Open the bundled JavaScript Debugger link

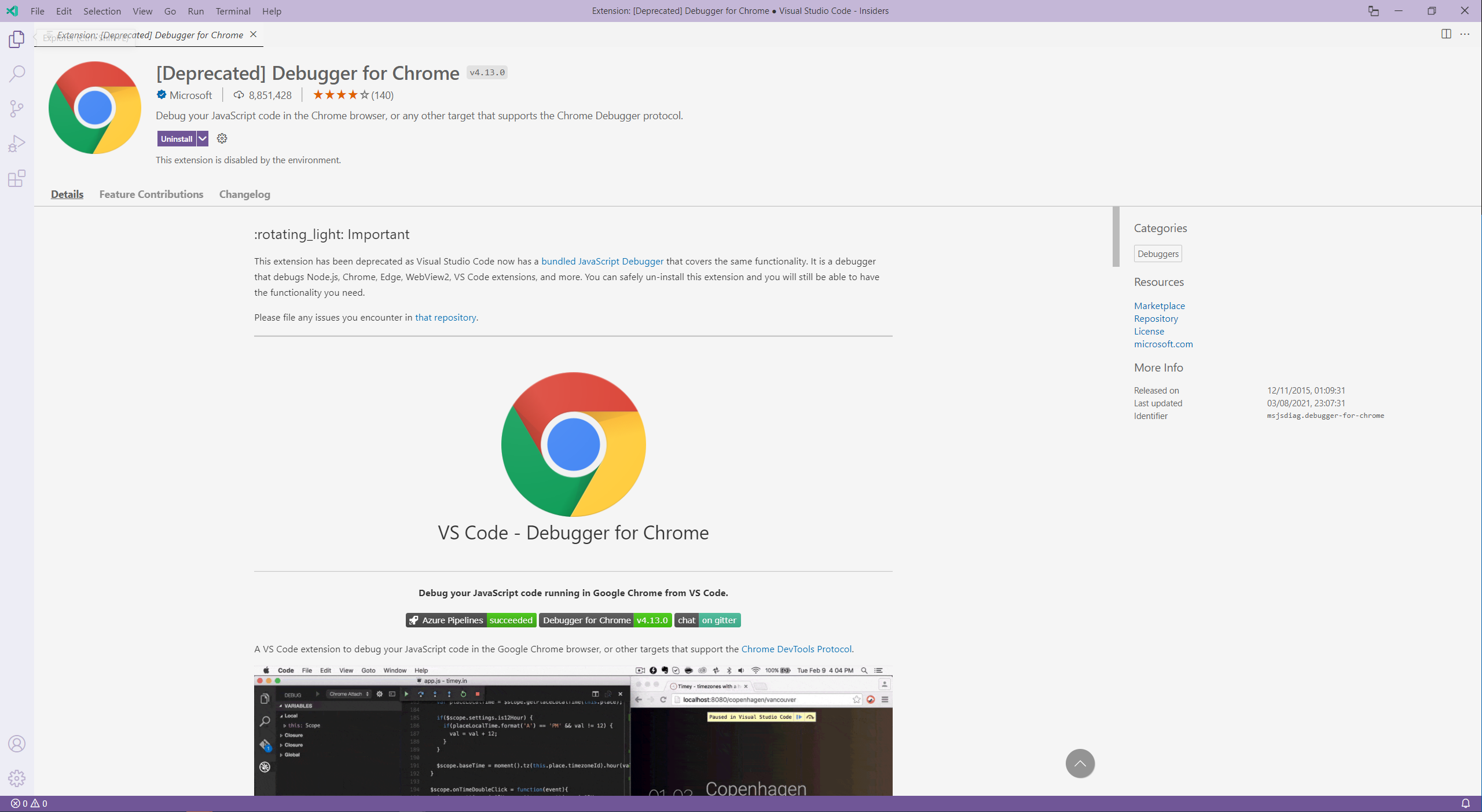click(x=602, y=261)
